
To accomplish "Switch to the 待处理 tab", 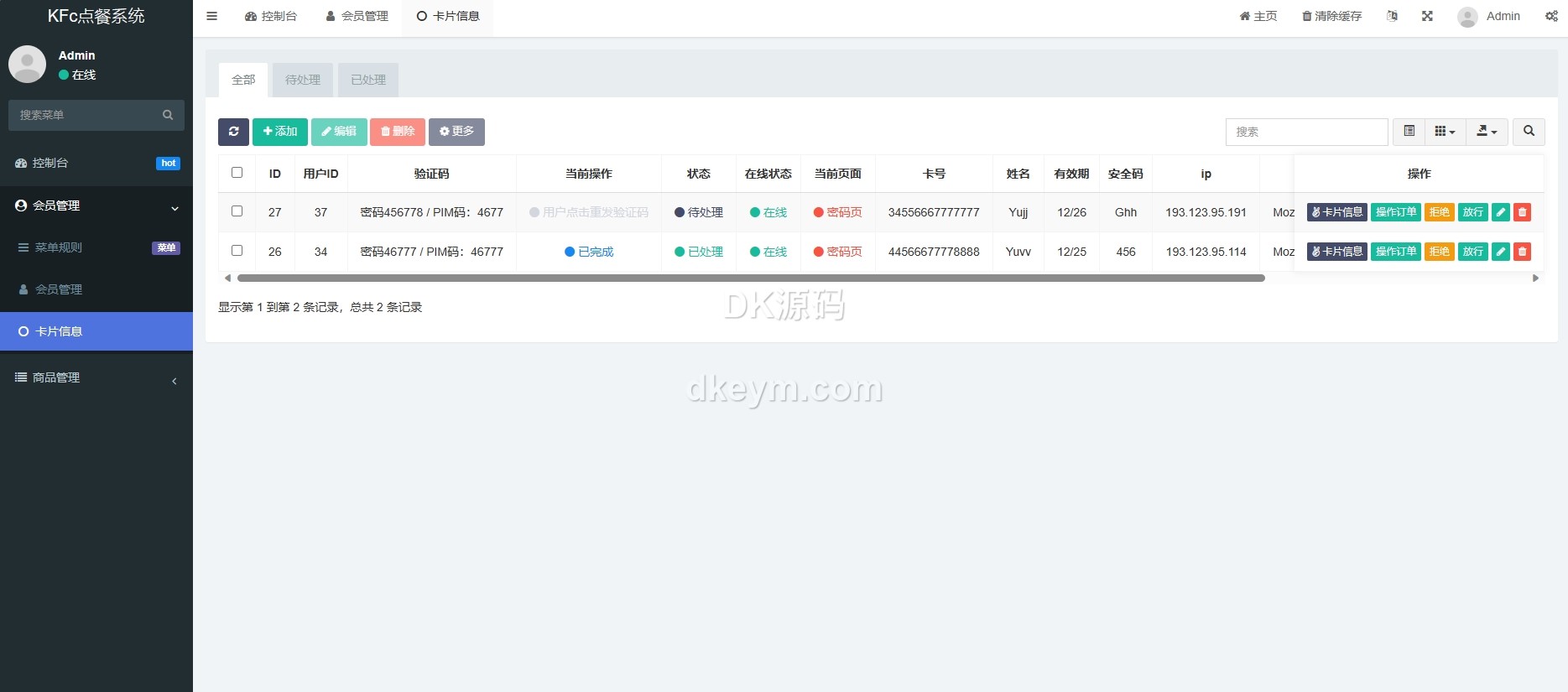I will point(303,80).
